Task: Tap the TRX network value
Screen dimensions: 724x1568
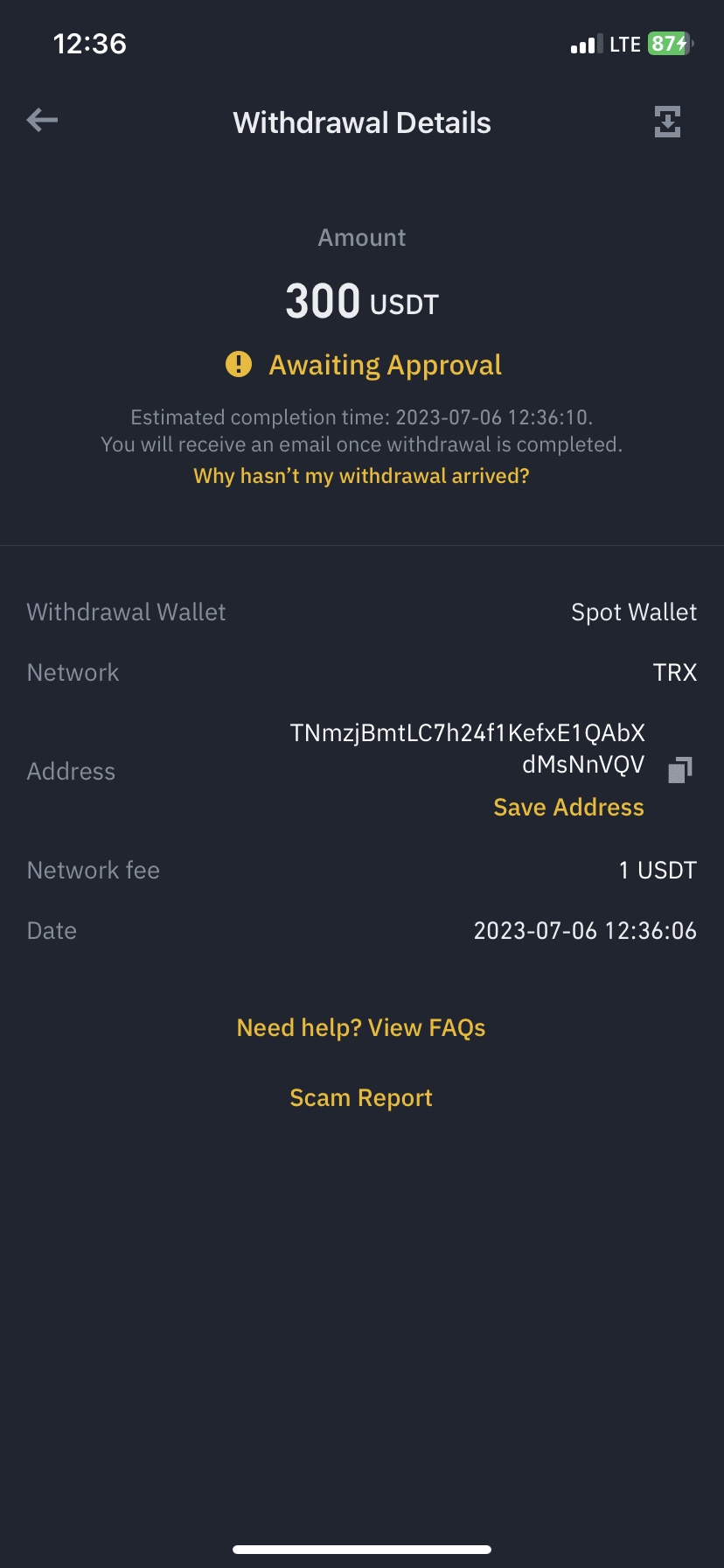Action: (x=674, y=672)
